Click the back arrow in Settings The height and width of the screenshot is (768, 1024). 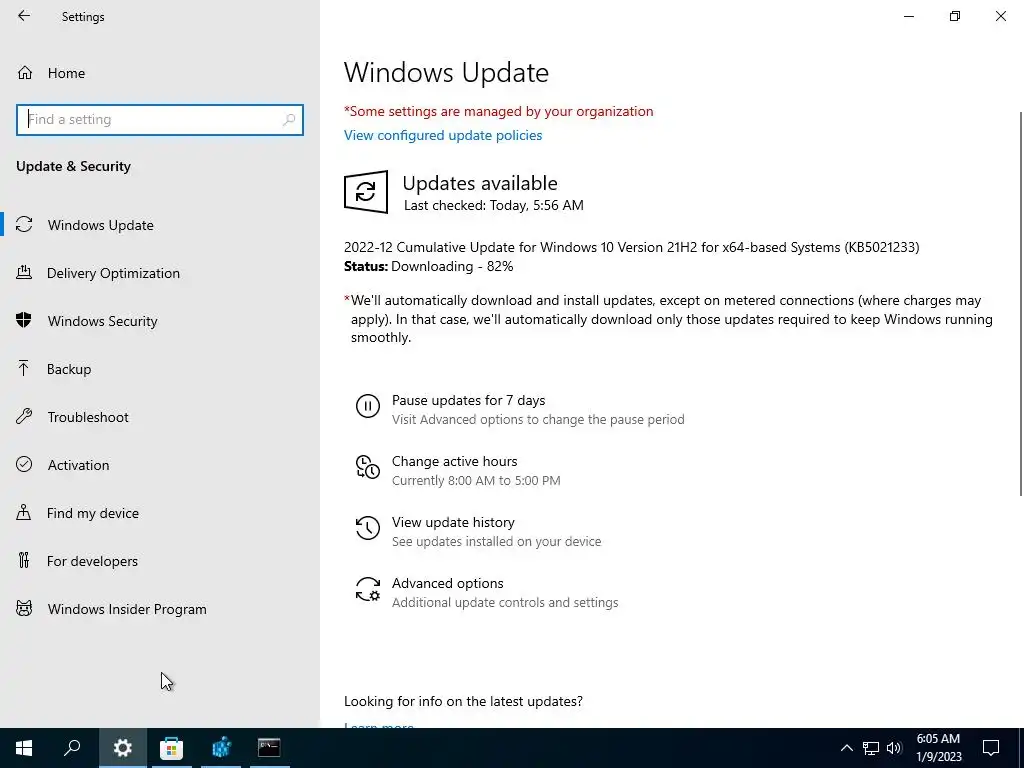(24, 16)
